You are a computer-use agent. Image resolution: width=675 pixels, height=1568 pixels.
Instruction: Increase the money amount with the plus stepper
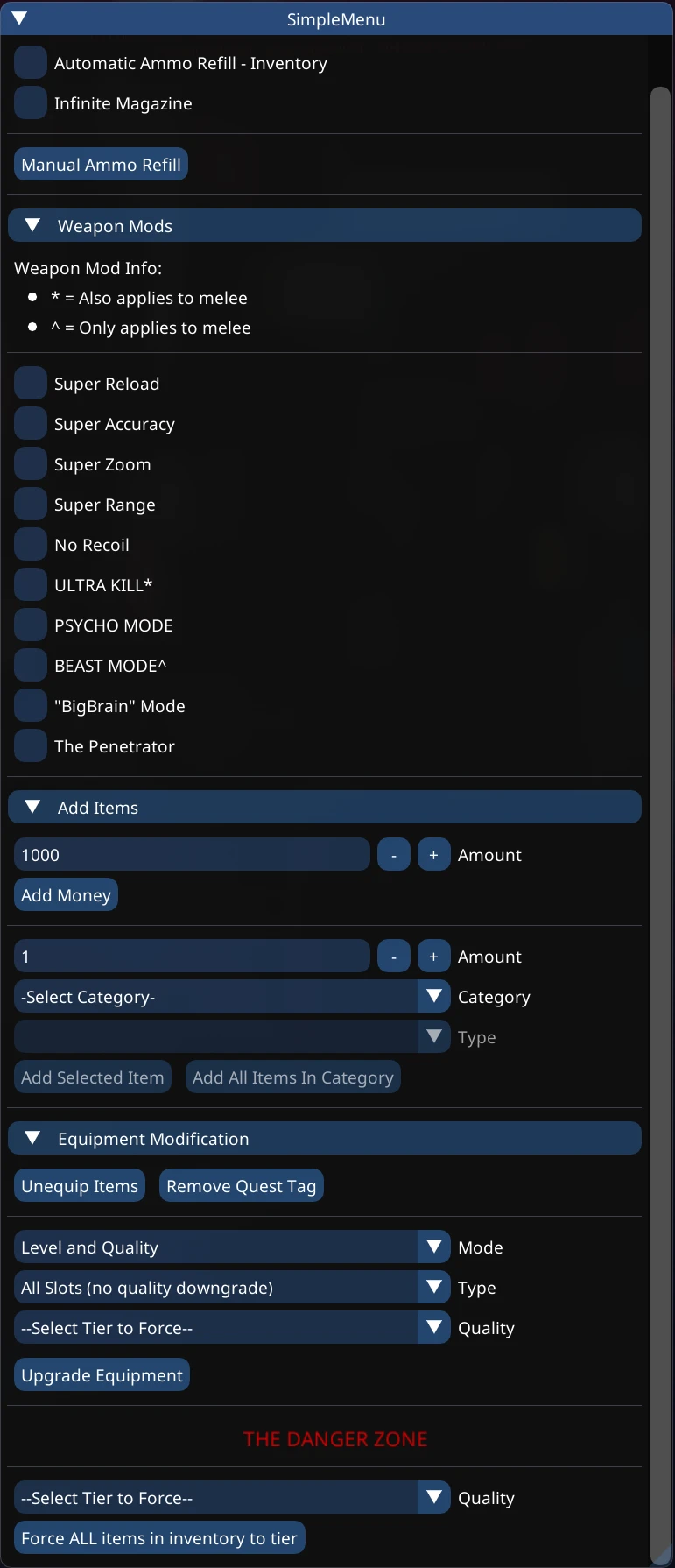[433, 854]
